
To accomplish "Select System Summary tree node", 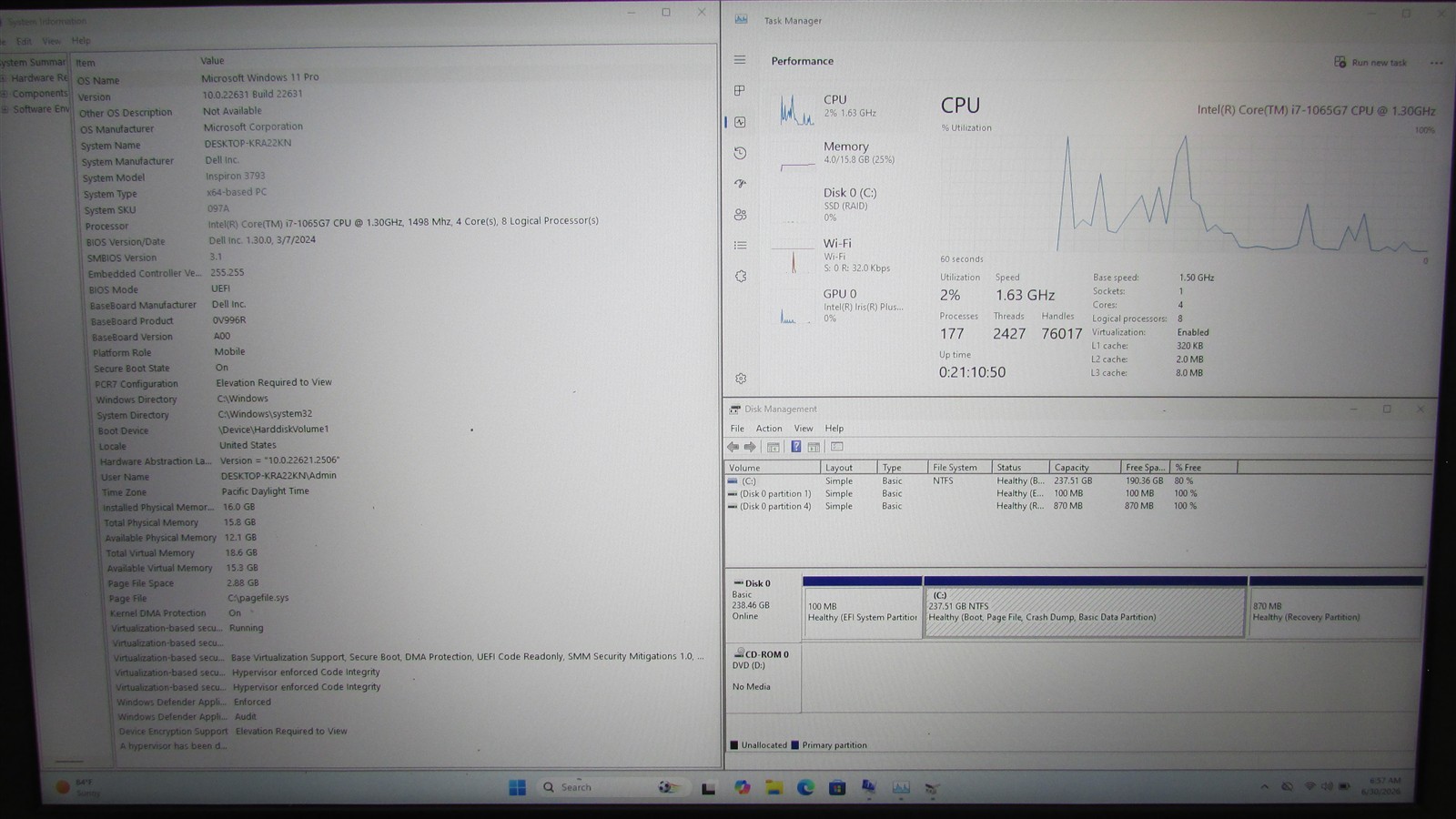I will pyautogui.click(x=33, y=62).
